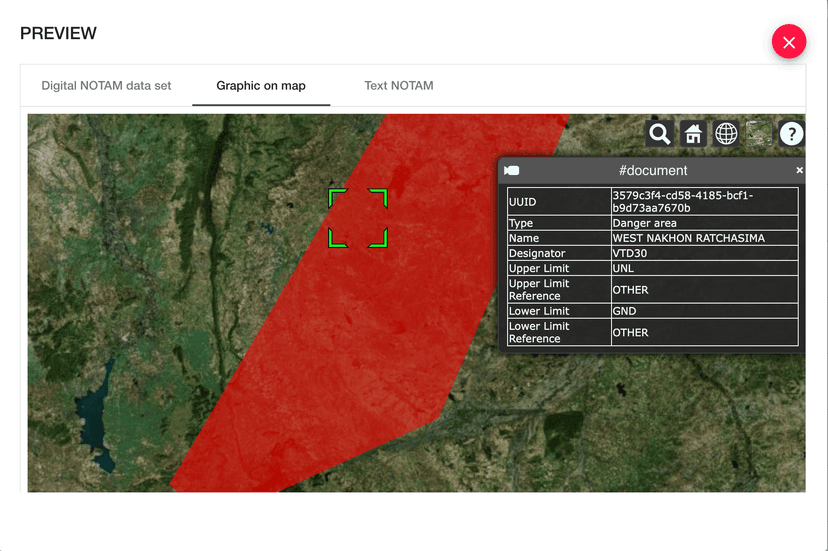Click the GND lower limit value
Image resolution: width=828 pixels, height=551 pixels.
point(624,311)
